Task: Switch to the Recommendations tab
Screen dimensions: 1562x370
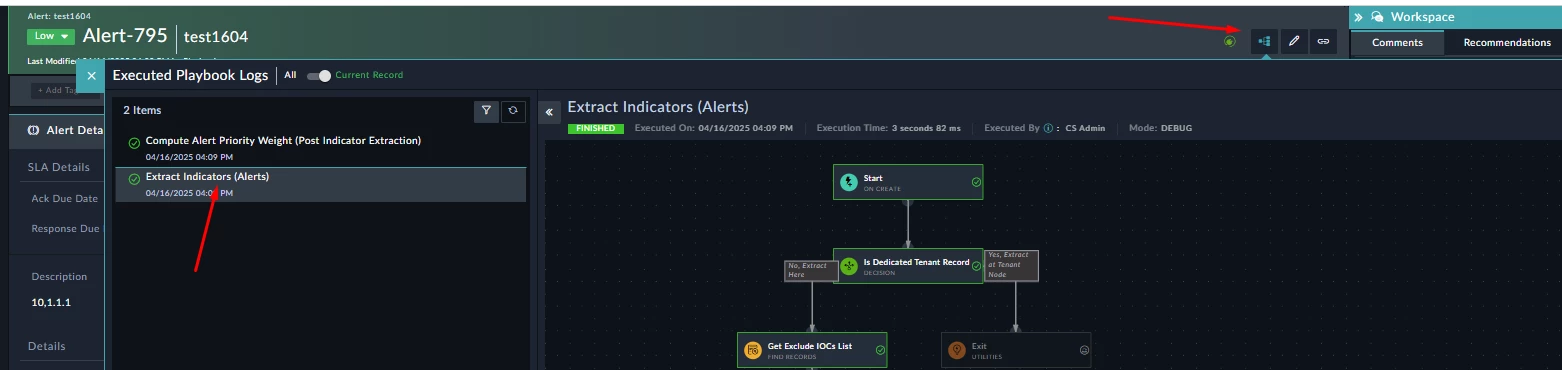Action: [x=1506, y=42]
